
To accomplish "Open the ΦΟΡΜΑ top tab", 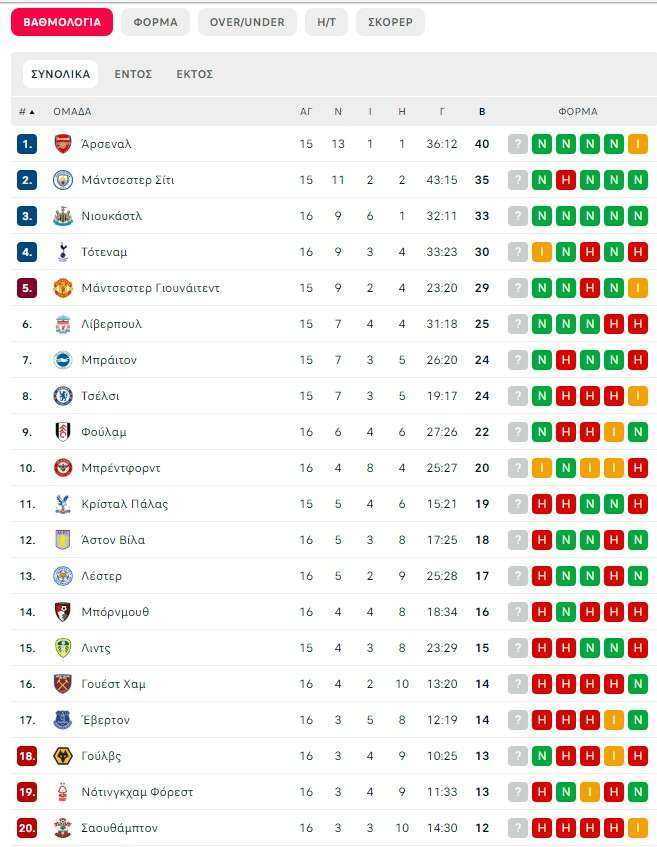I will pyautogui.click(x=156, y=22).
